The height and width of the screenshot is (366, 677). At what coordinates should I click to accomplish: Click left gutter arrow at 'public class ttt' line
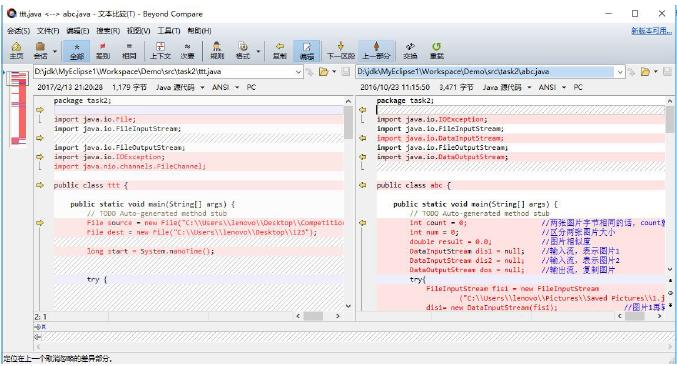point(40,185)
